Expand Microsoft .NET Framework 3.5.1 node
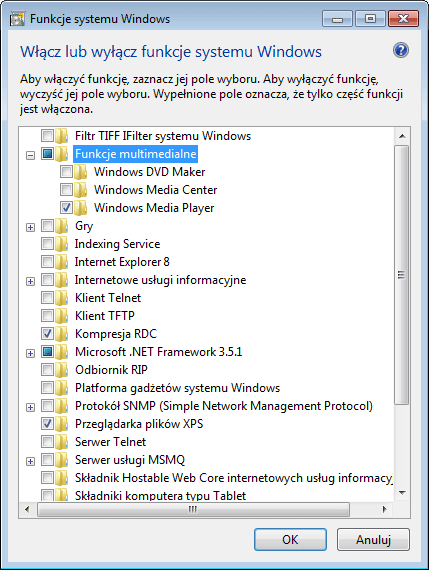The width and height of the screenshot is (429, 570). pyautogui.click(x=31, y=353)
